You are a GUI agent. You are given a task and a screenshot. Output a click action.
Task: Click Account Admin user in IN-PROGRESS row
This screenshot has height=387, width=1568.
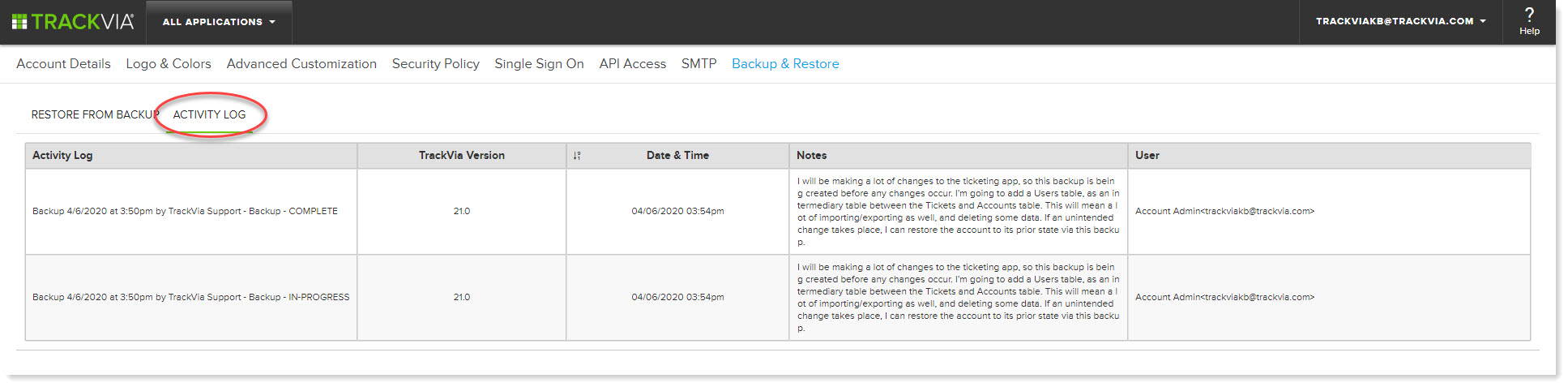1224,297
